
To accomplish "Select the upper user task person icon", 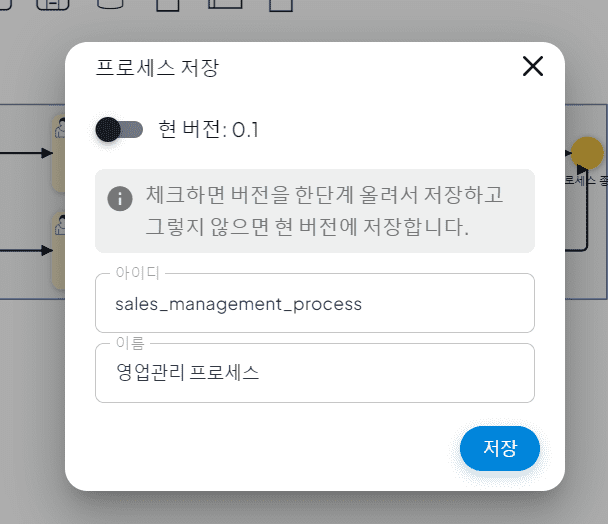I will (60, 128).
